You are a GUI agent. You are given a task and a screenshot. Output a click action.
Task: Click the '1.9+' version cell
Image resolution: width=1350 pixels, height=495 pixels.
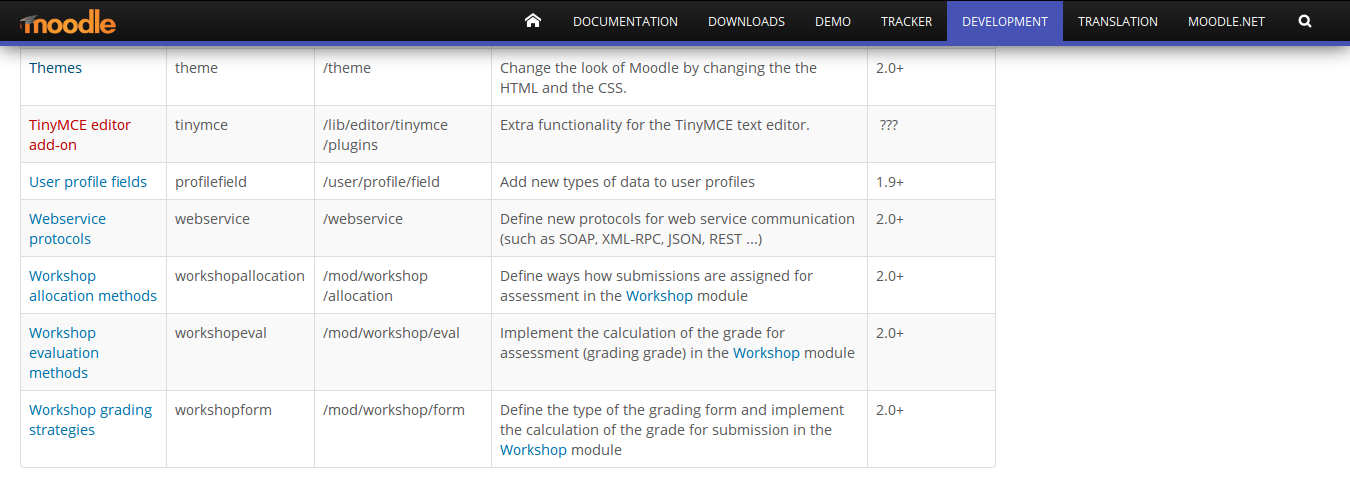931,181
